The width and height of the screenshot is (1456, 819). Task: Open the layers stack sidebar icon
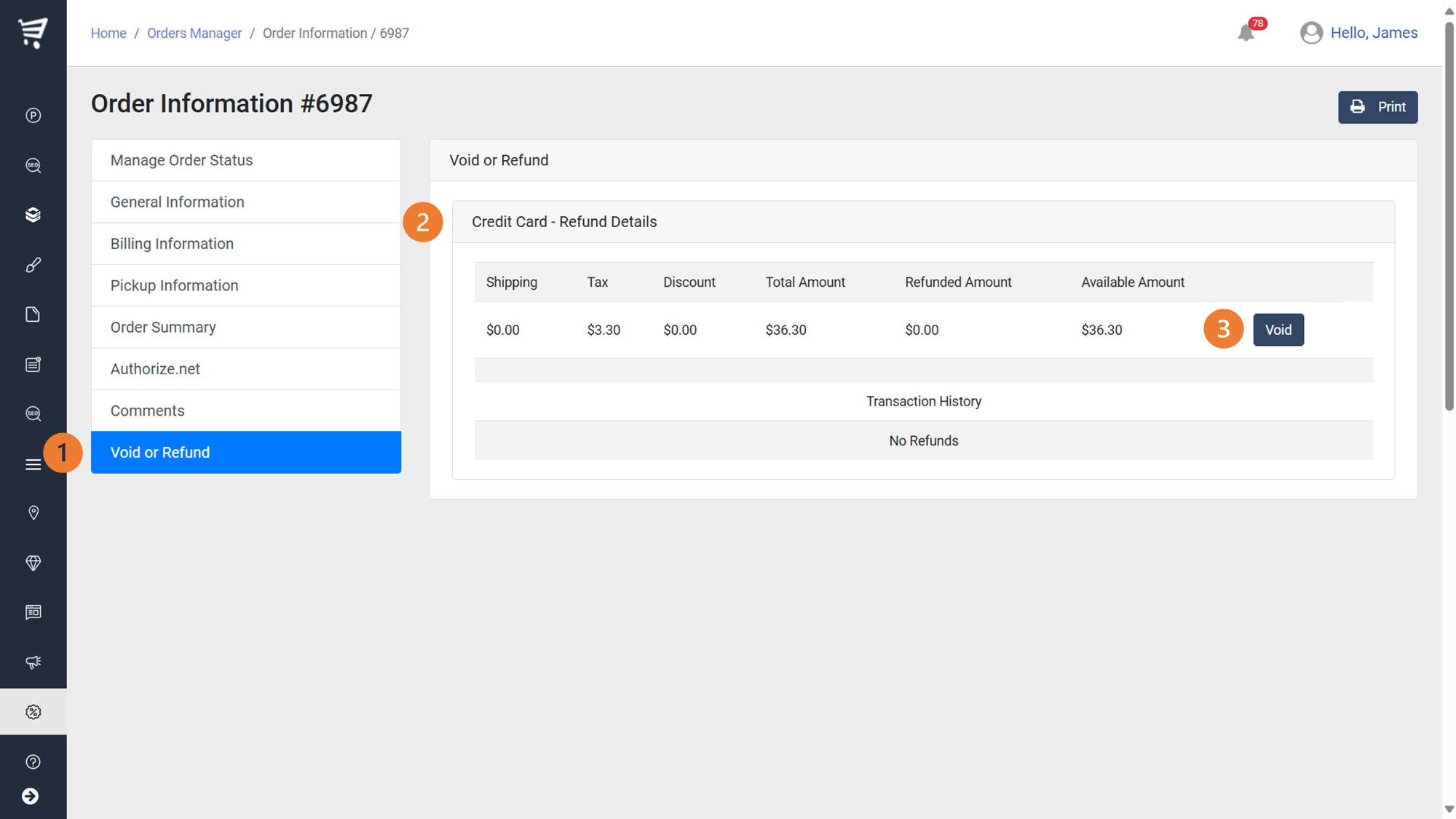33,215
